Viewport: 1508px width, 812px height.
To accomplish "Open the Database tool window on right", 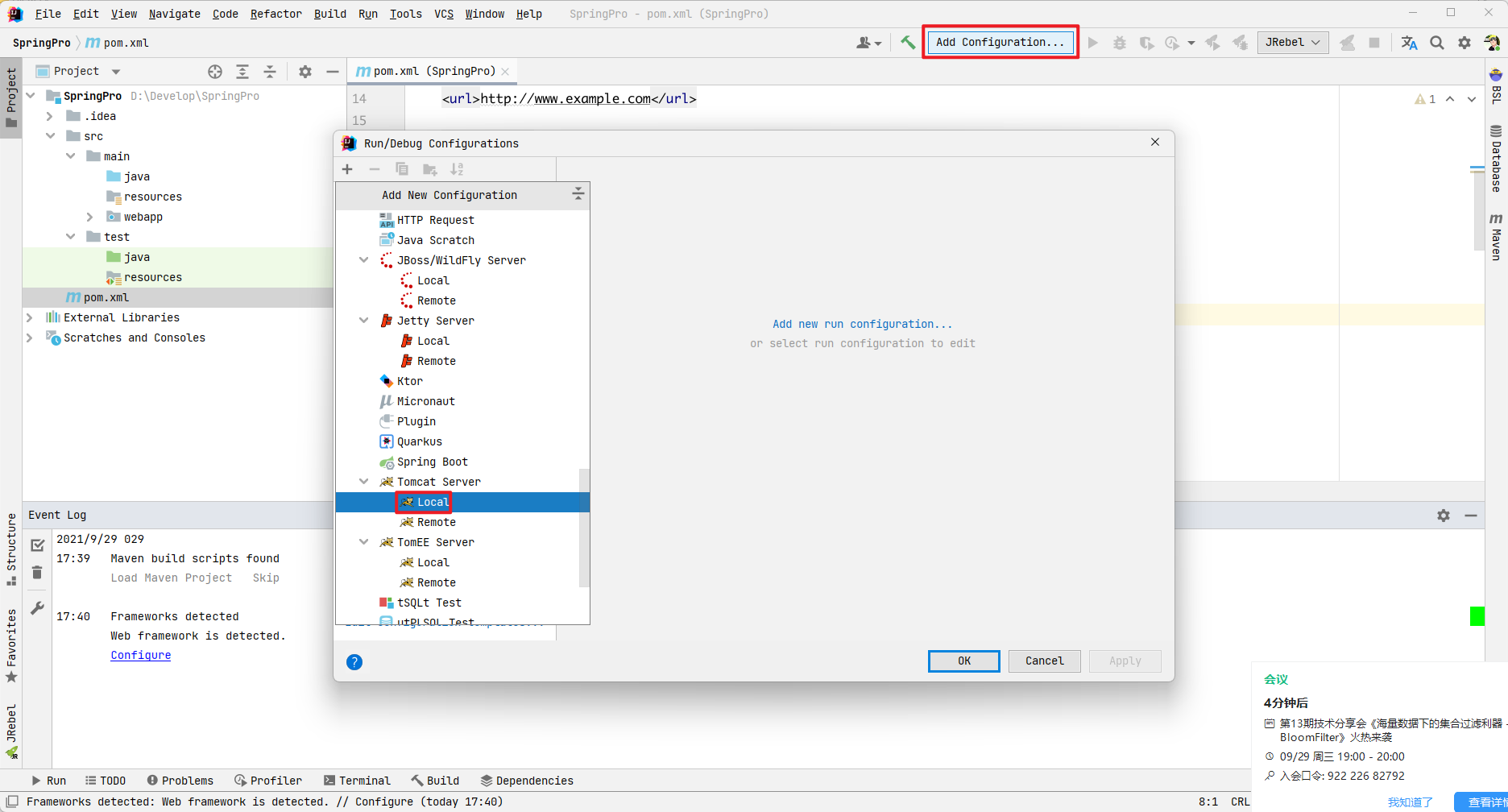I will click(x=1496, y=159).
